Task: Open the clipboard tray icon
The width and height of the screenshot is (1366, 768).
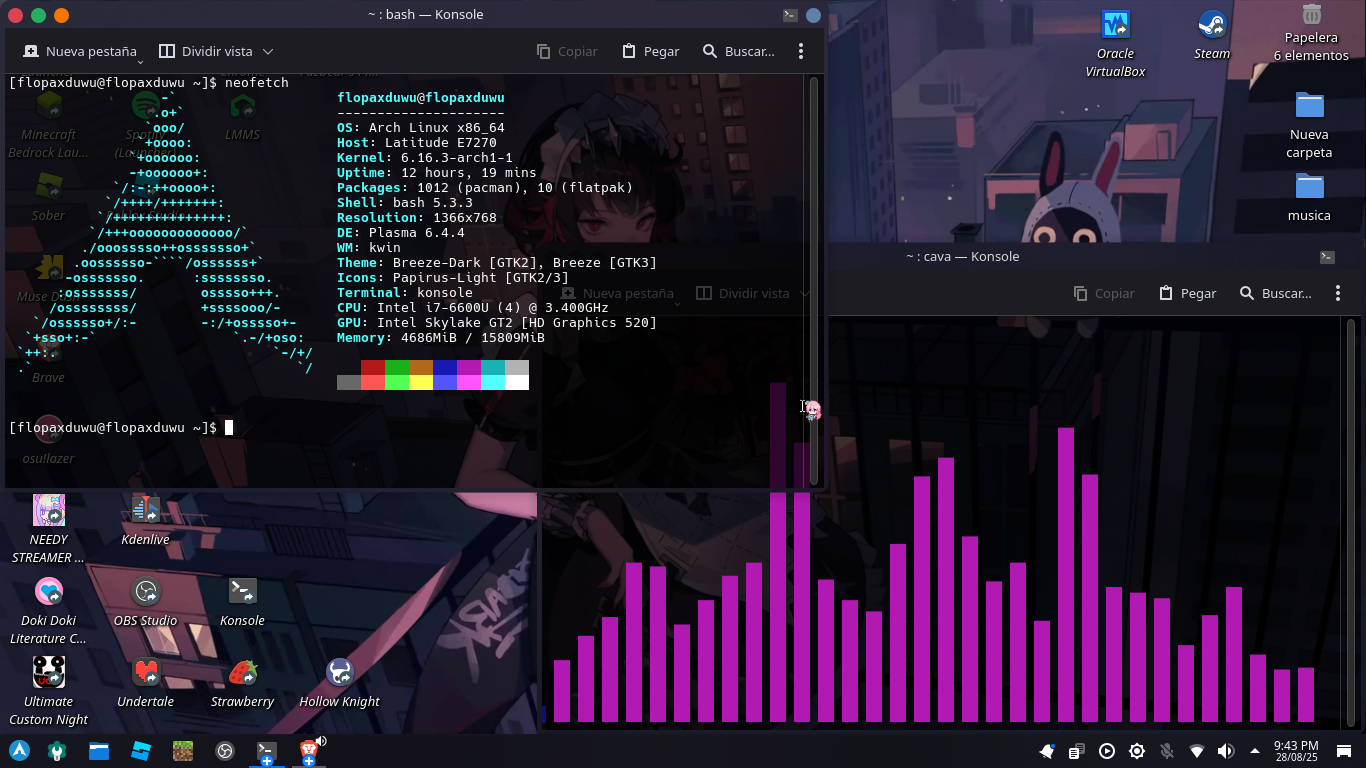Action: click(1077, 751)
